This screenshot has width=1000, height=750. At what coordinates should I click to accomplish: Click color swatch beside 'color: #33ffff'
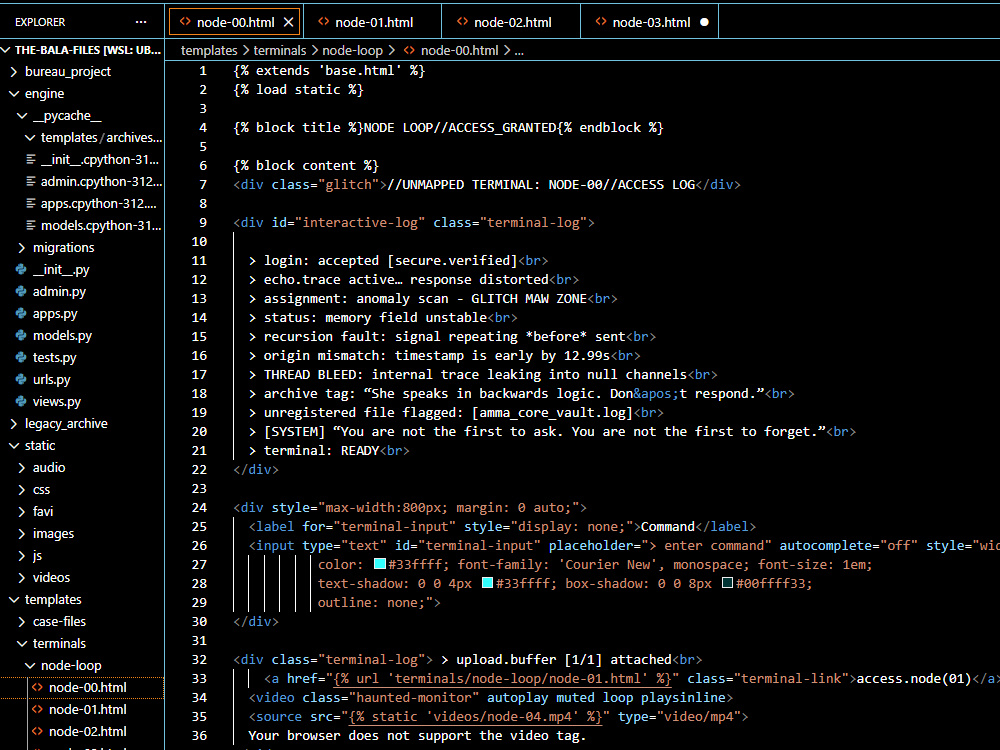(379, 564)
